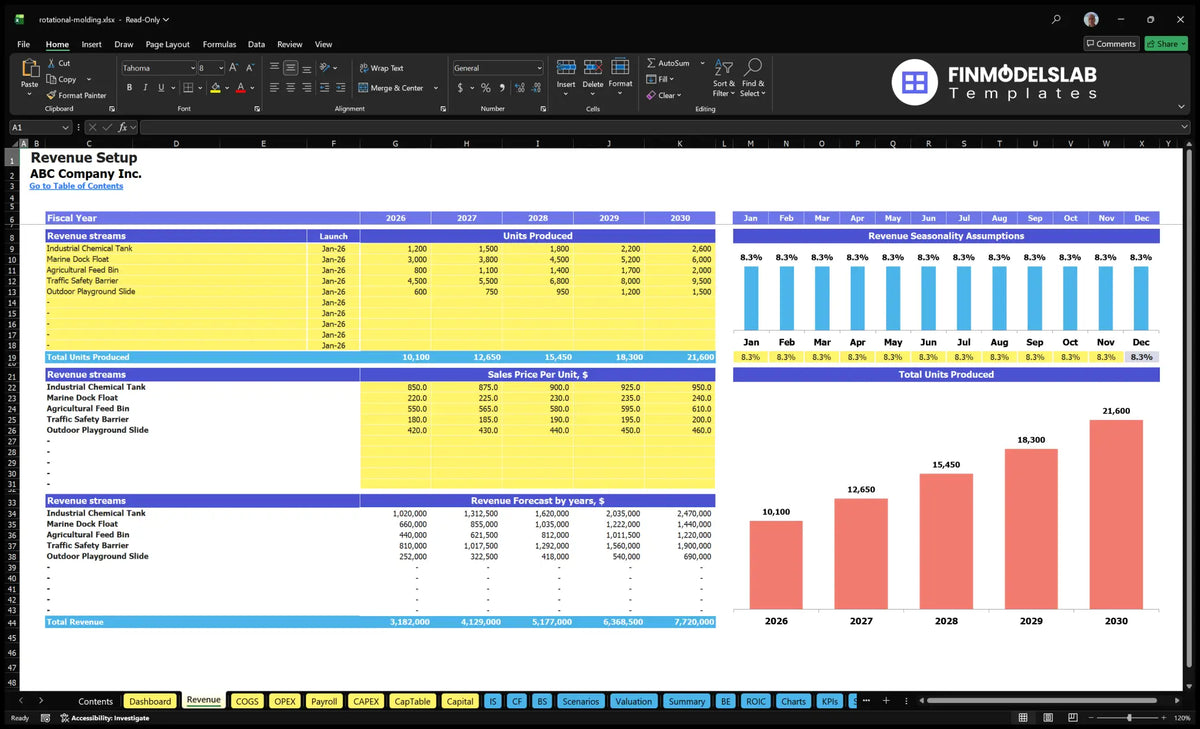Toggle Wrap Text
The width and height of the screenshot is (1200, 729).
click(x=381, y=68)
